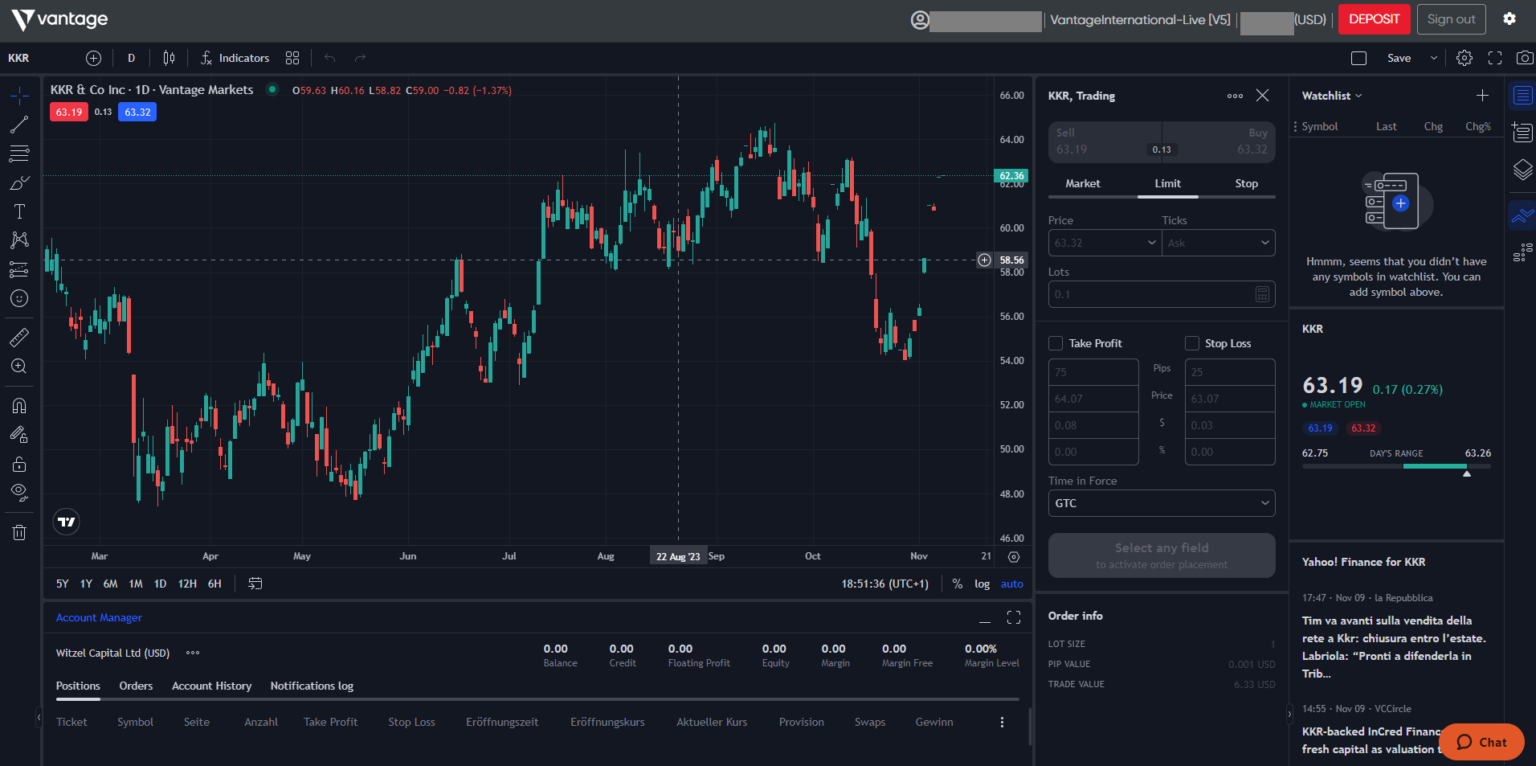1536x766 pixels.
Task: Click the ruler measure tool
Action: point(19,337)
